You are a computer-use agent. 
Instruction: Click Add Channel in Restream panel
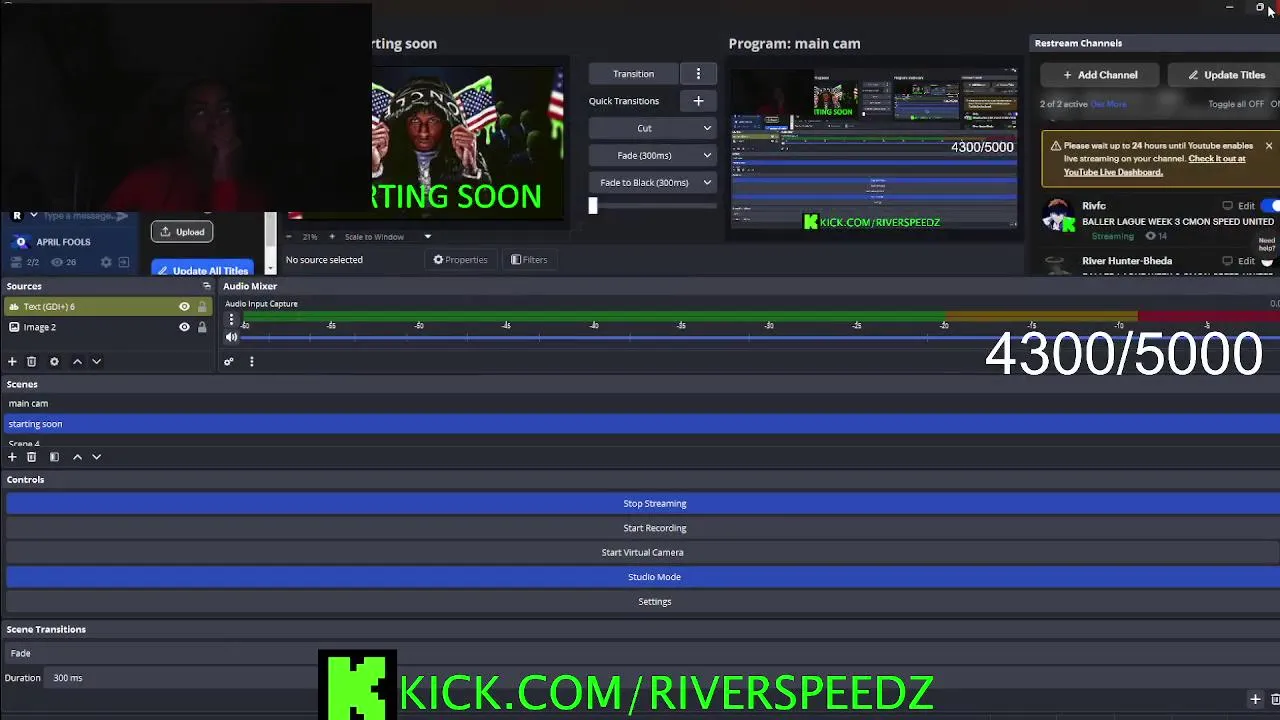[x=1100, y=75]
